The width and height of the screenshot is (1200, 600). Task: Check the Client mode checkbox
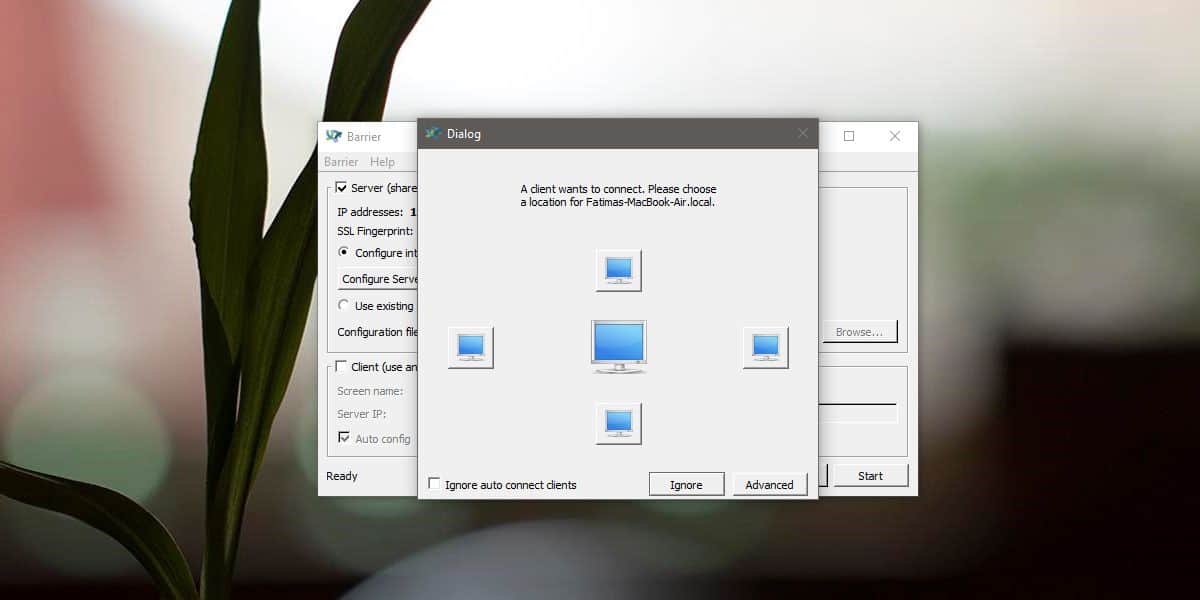[x=341, y=367]
